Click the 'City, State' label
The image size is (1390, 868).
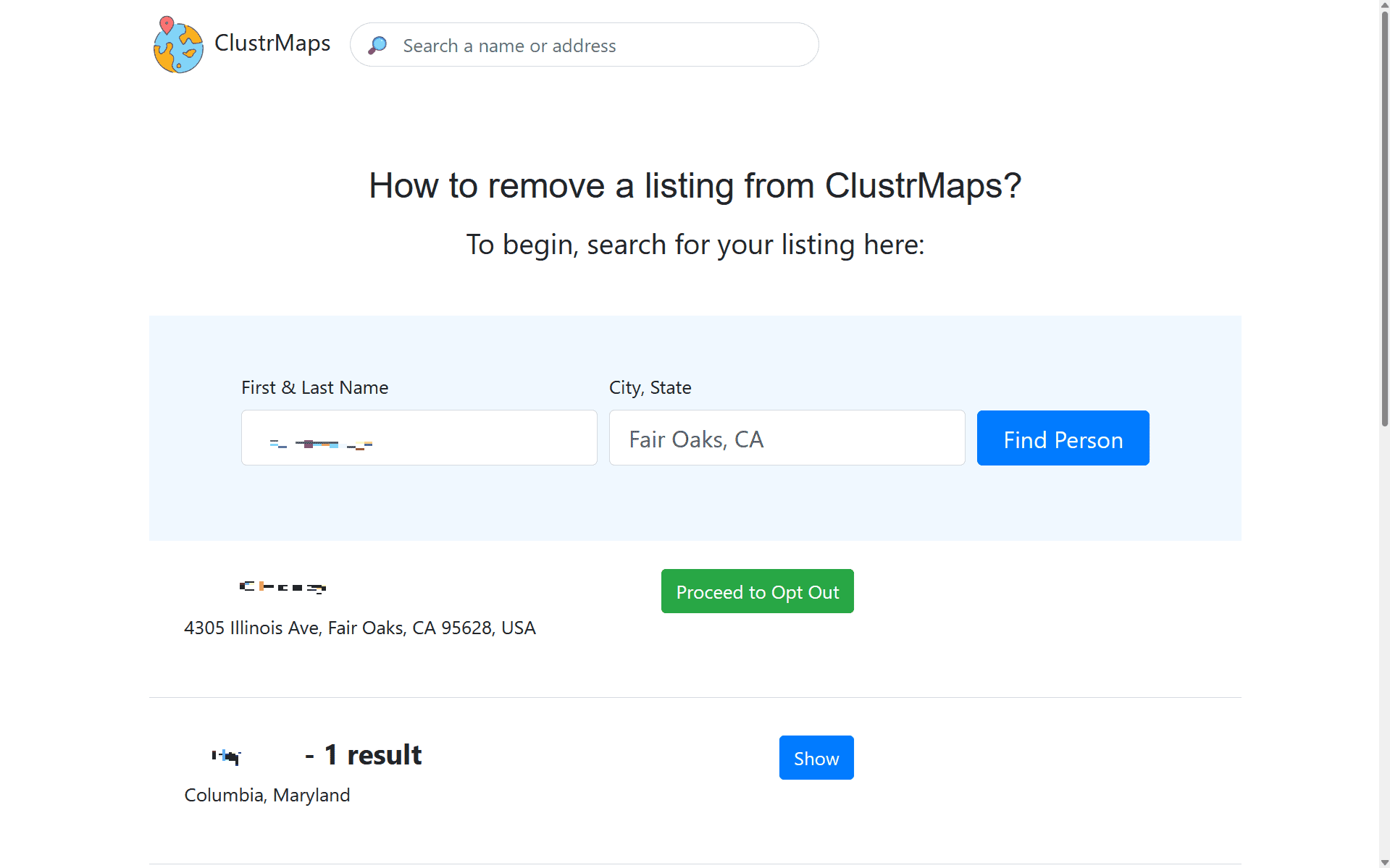(650, 388)
